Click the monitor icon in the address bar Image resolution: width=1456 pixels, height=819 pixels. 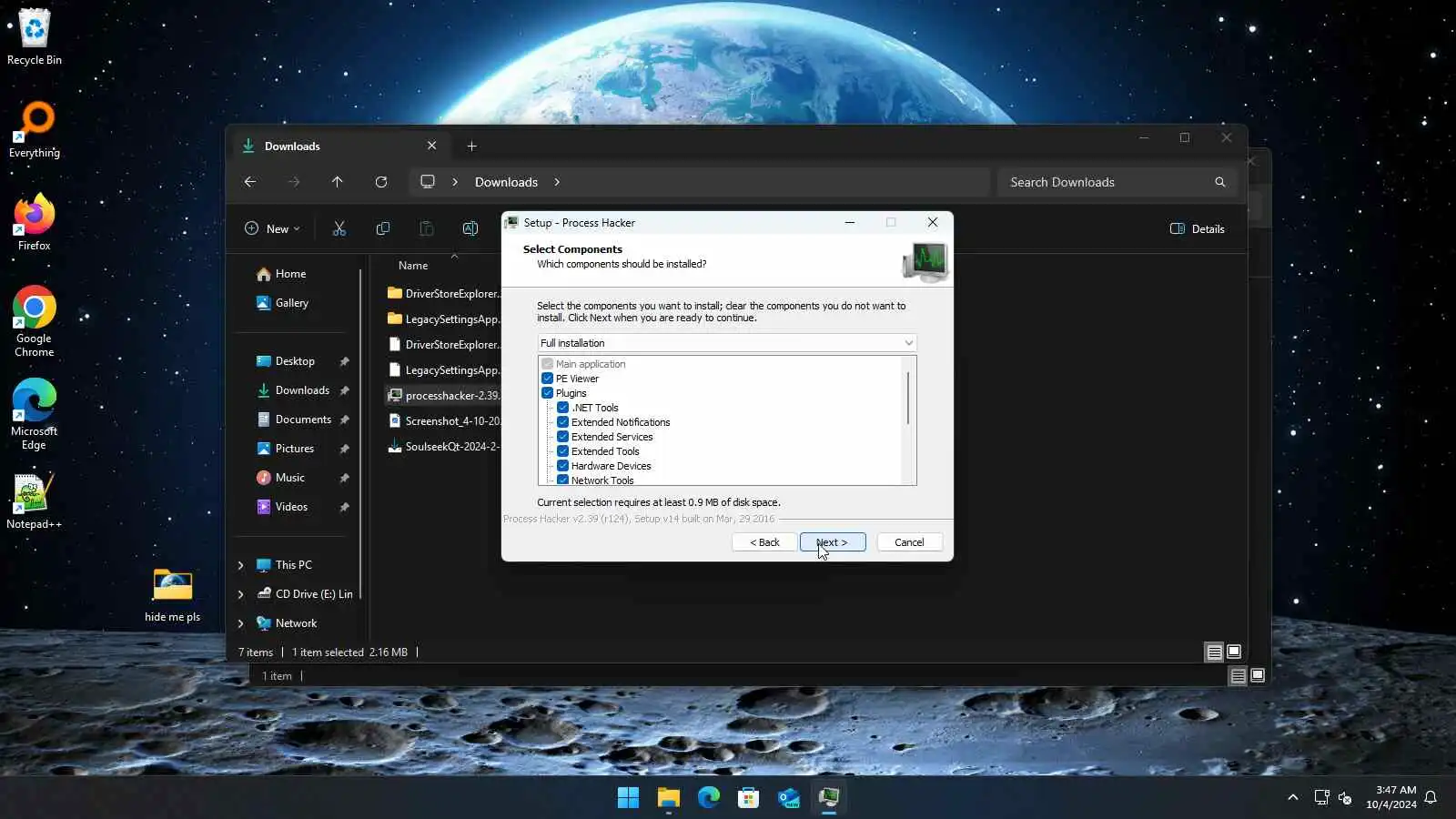pos(428,182)
